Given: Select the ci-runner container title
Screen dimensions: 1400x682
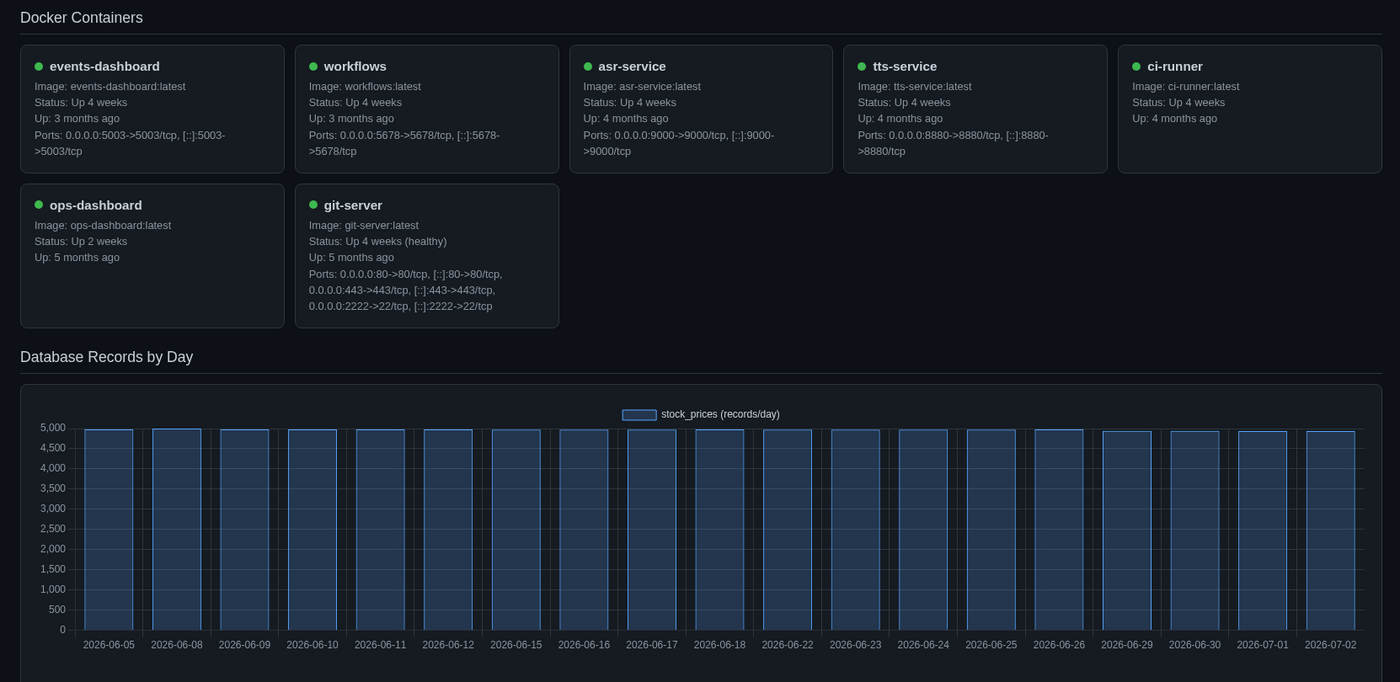Looking at the screenshot, I should coord(1175,66).
